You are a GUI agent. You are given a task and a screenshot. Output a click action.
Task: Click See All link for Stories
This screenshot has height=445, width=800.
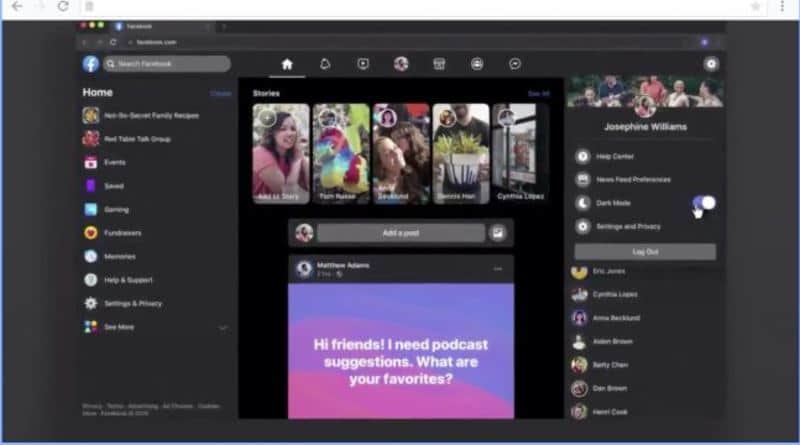click(539, 93)
